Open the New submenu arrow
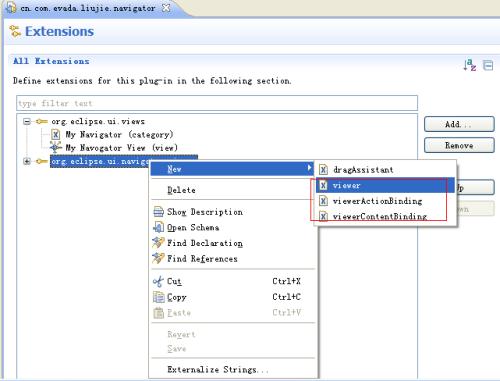 (x=310, y=168)
